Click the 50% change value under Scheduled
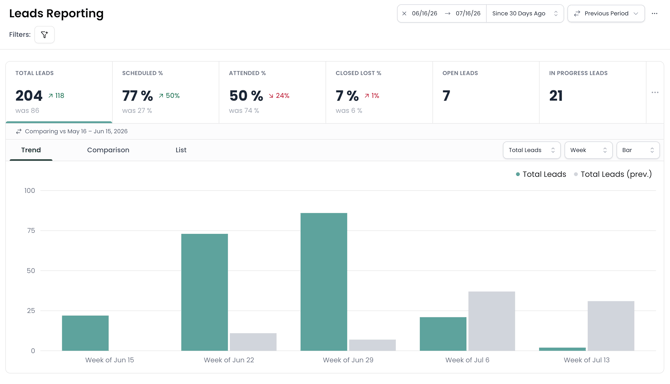 (x=173, y=96)
